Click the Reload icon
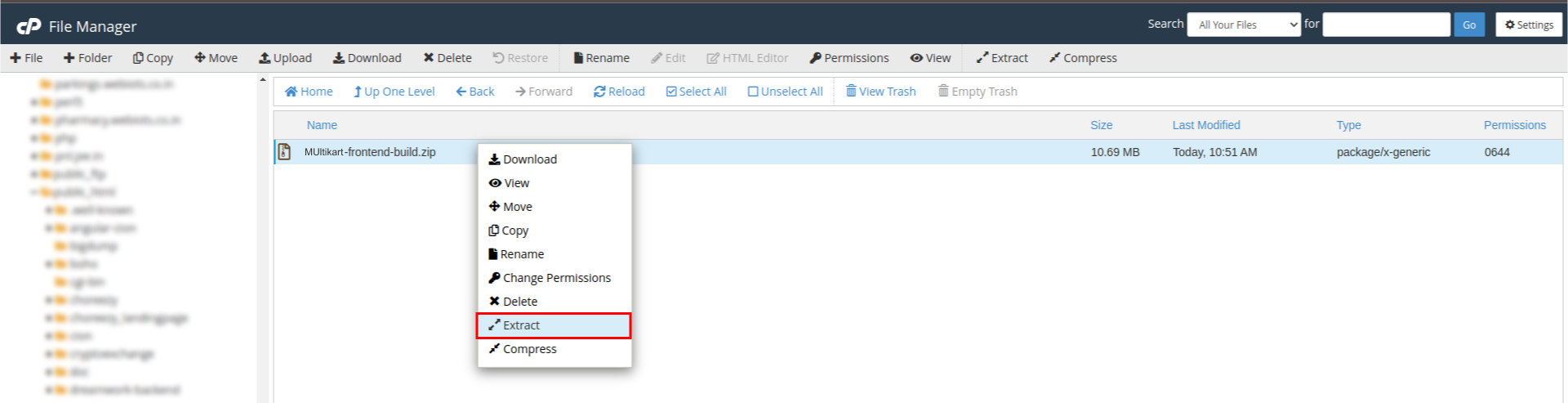Image resolution: width=1568 pixels, height=403 pixels. (x=599, y=92)
